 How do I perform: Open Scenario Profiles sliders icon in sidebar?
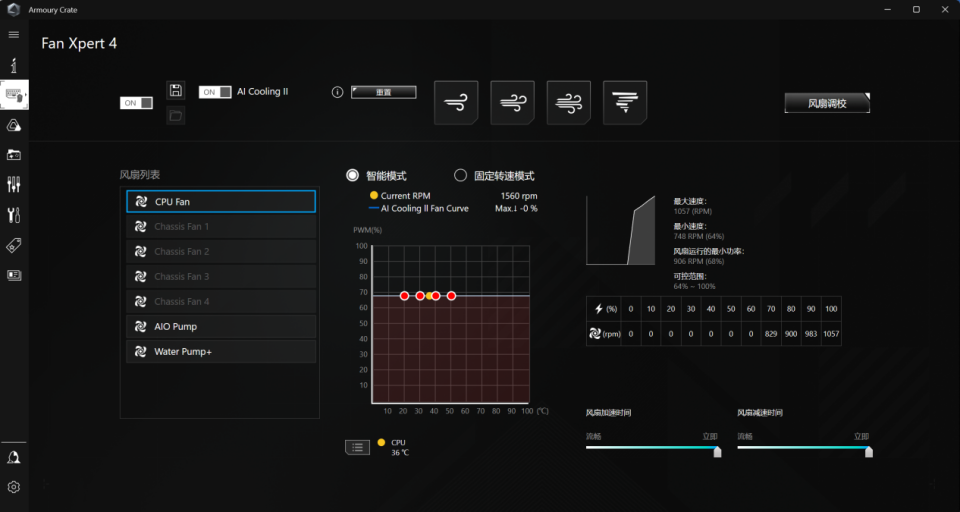(13, 184)
